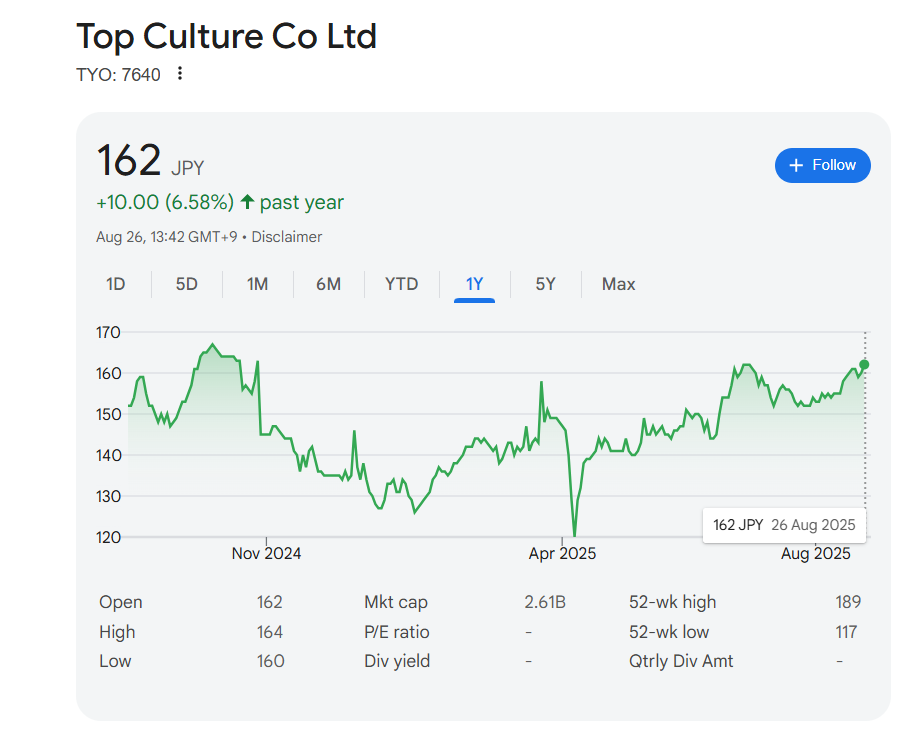
Task: Click the 2.61B market cap value
Action: 545,602
